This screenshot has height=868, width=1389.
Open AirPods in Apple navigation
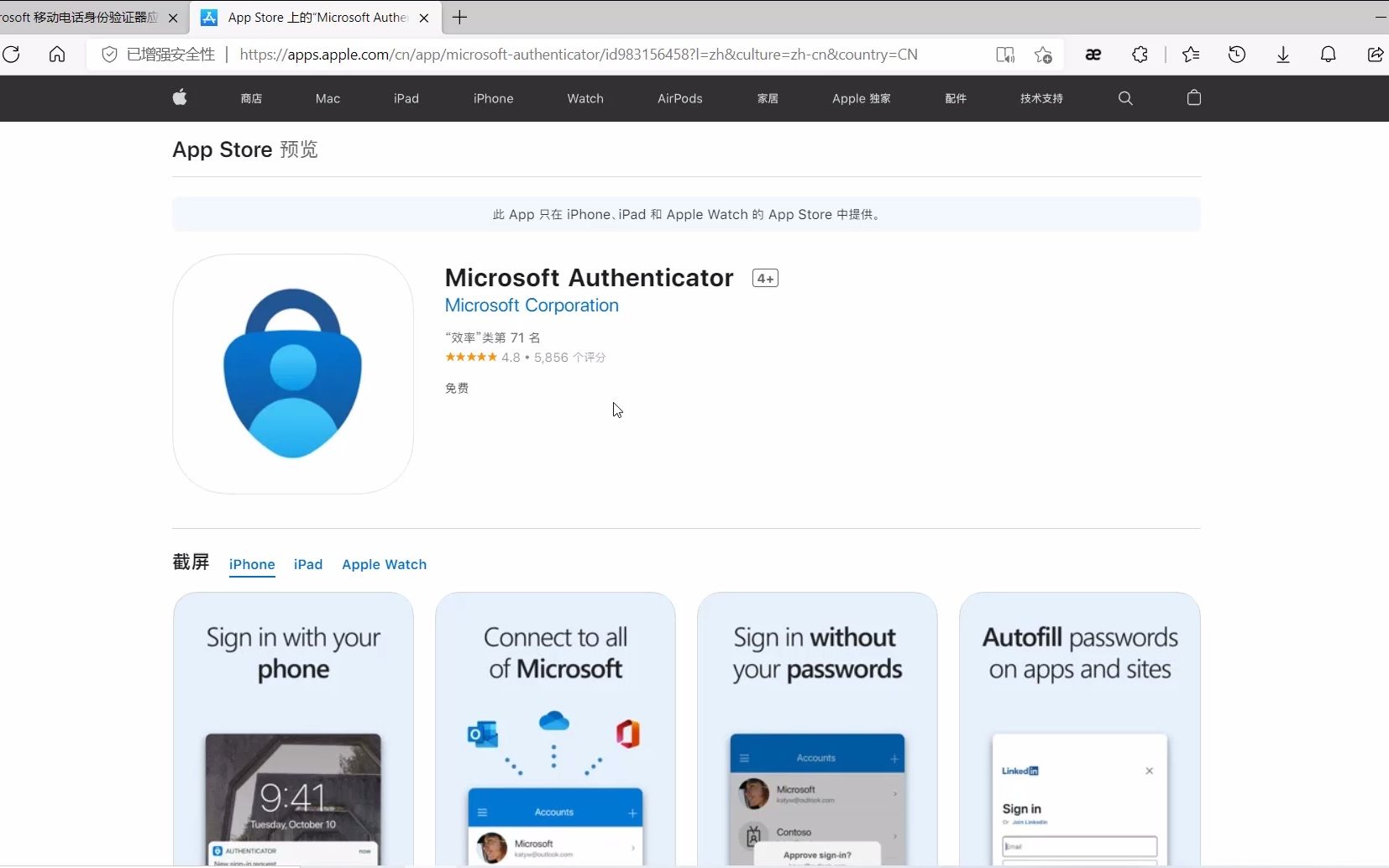[680, 98]
